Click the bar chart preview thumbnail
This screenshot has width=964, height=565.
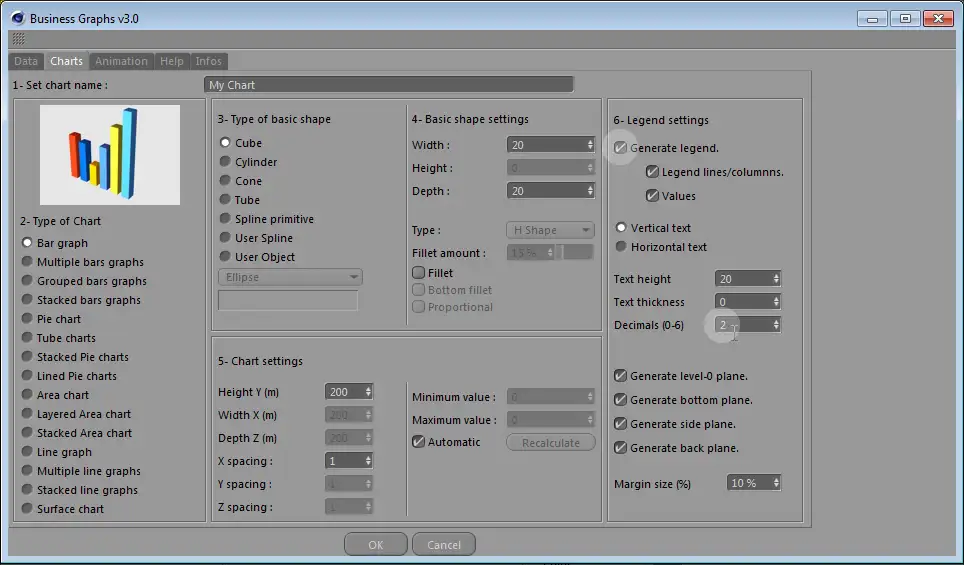[x=110, y=154]
